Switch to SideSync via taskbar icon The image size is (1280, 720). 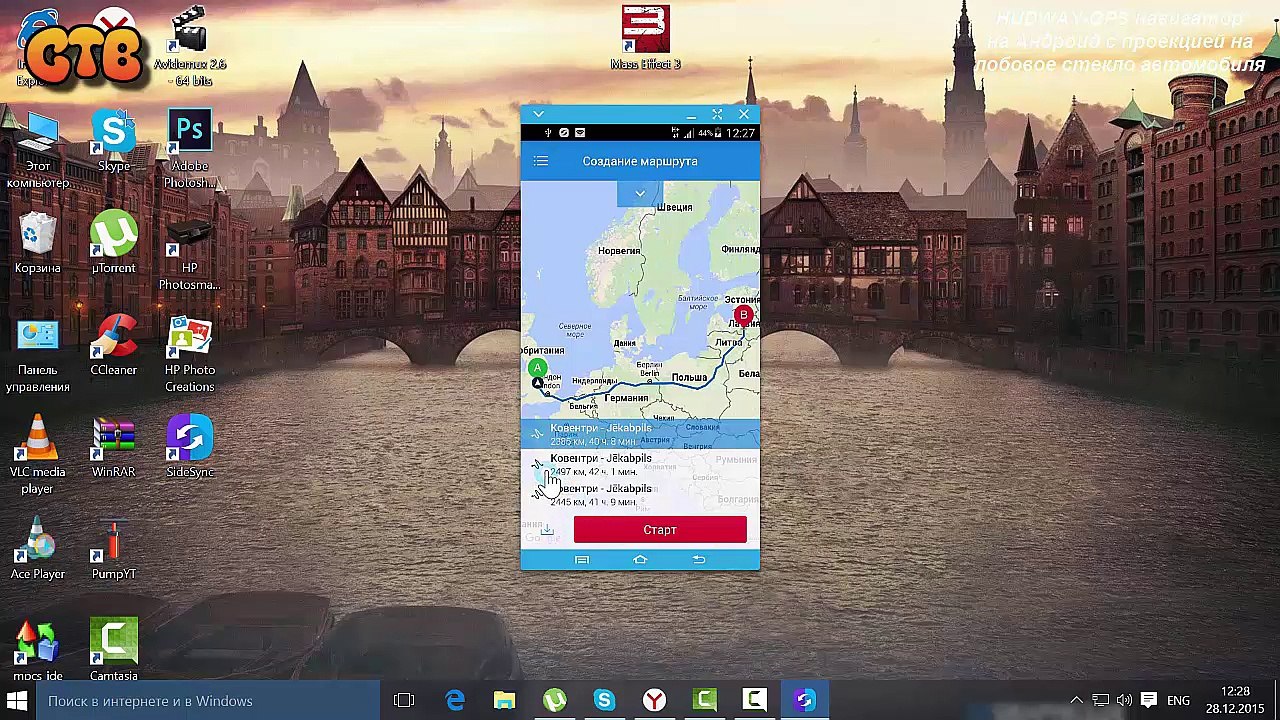[x=804, y=701]
